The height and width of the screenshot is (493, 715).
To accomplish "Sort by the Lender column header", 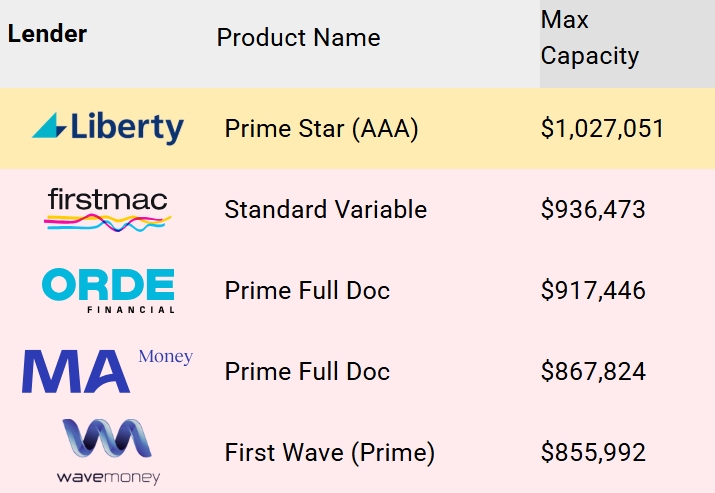I will click(47, 34).
